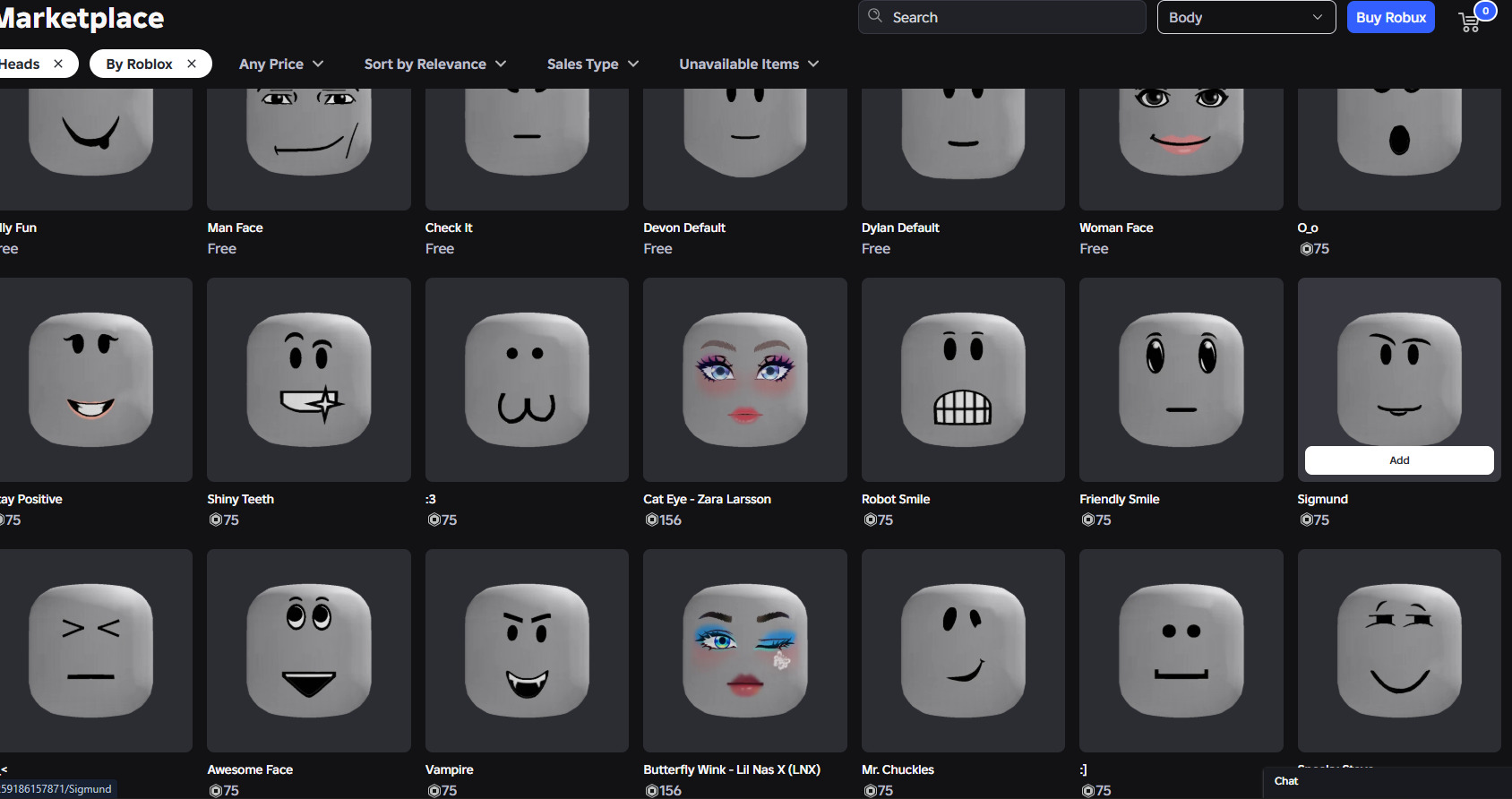
Task: Choose the Vampire face thumbnail
Action: [527, 651]
